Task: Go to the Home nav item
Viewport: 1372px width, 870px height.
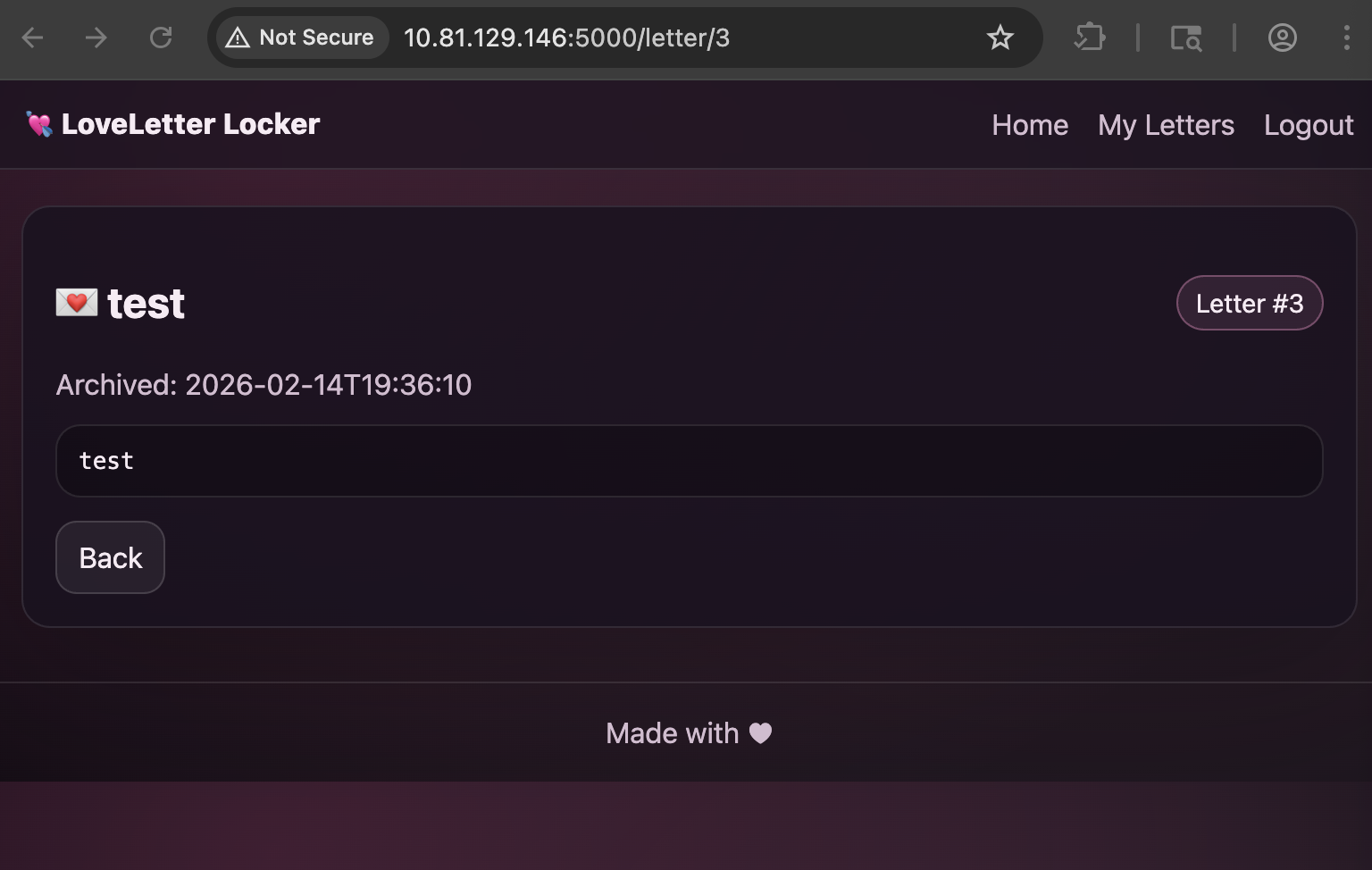Action: pyautogui.click(x=1029, y=125)
